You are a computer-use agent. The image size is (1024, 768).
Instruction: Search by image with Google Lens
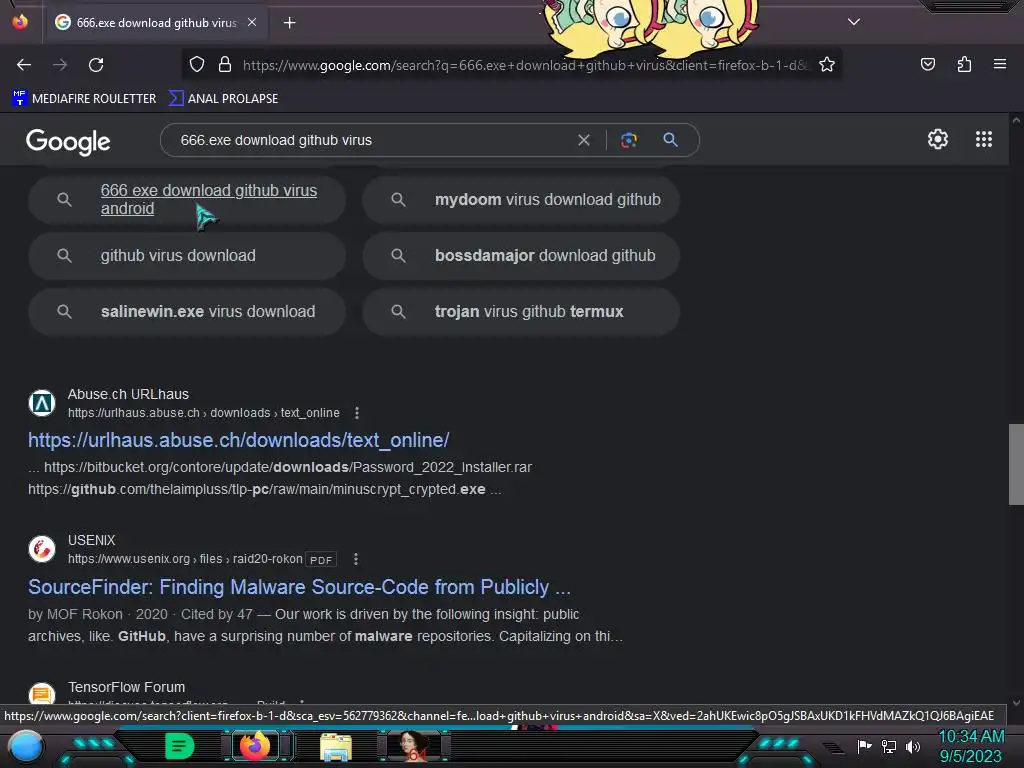click(628, 140)
